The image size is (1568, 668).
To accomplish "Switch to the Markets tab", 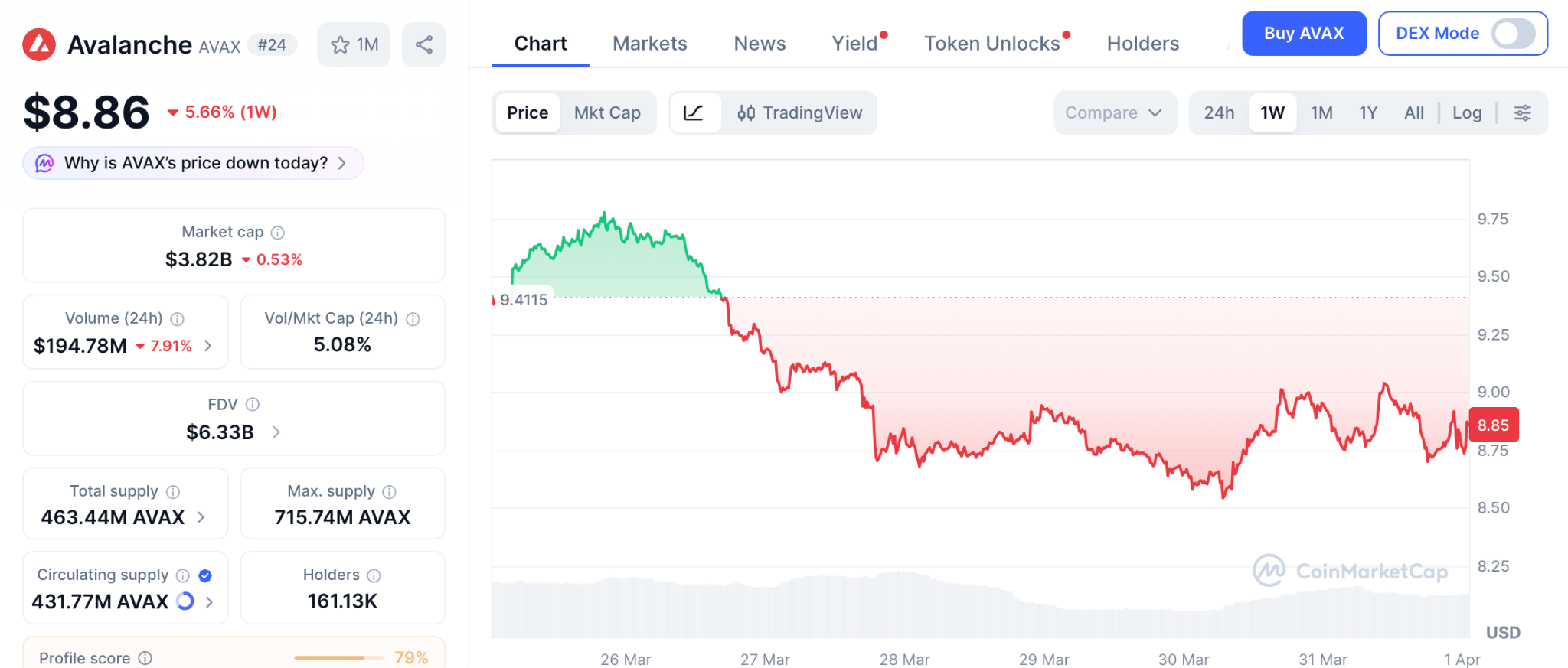I will 649,44.
